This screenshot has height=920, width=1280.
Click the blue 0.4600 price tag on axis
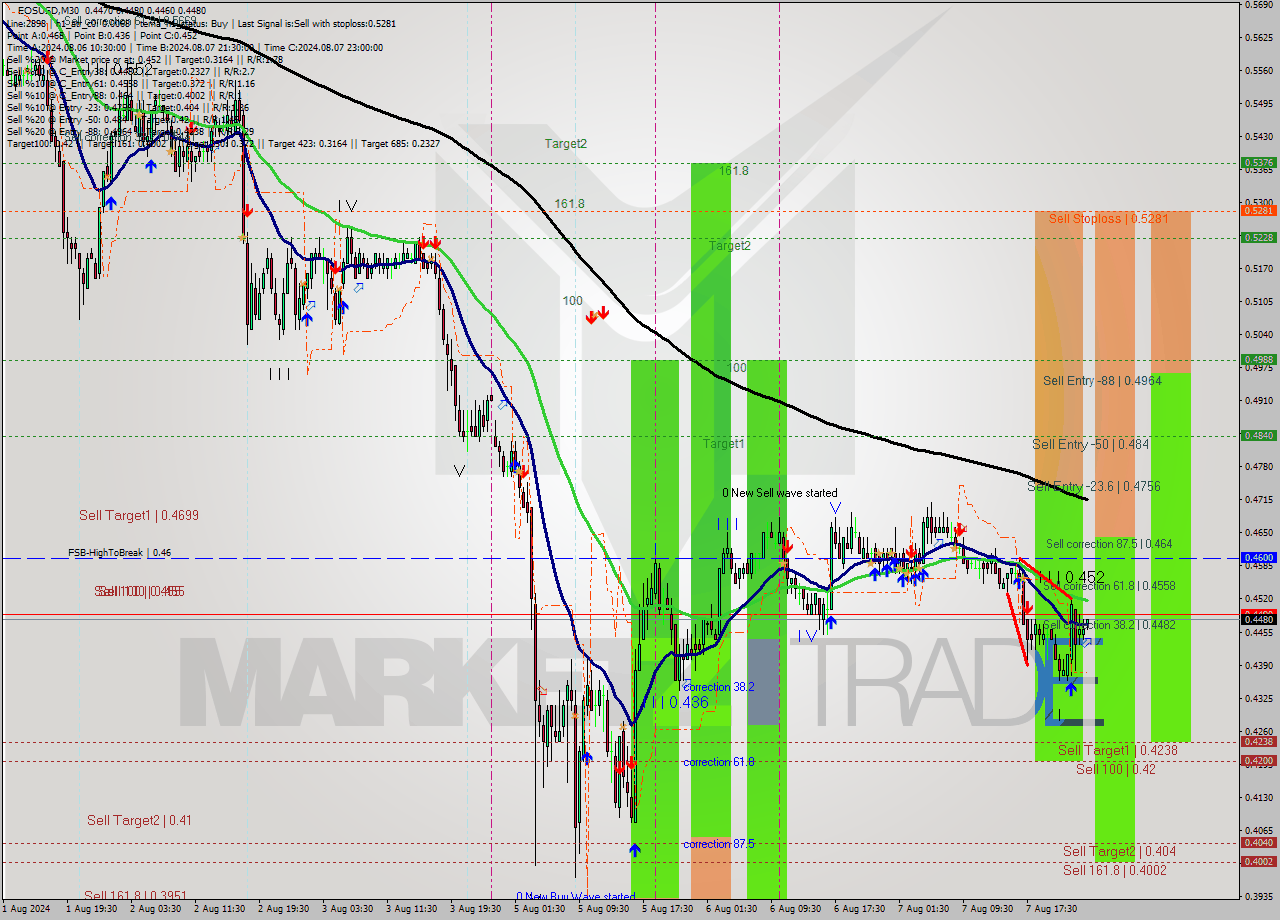(1257, 558)
